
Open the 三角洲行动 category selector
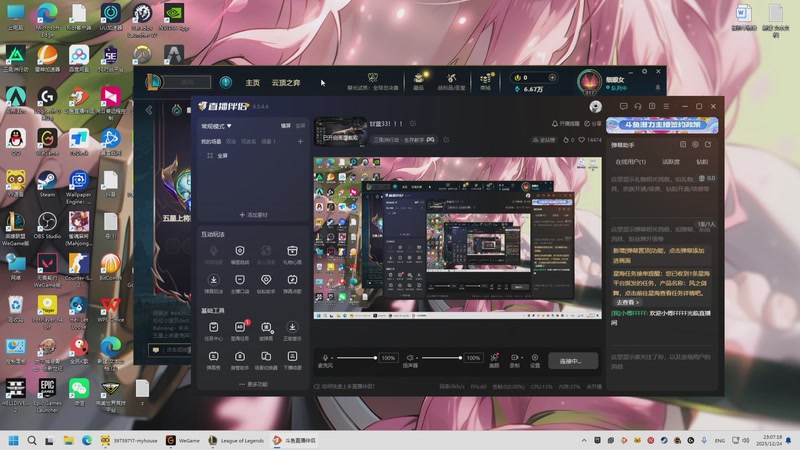coord(404,139)
